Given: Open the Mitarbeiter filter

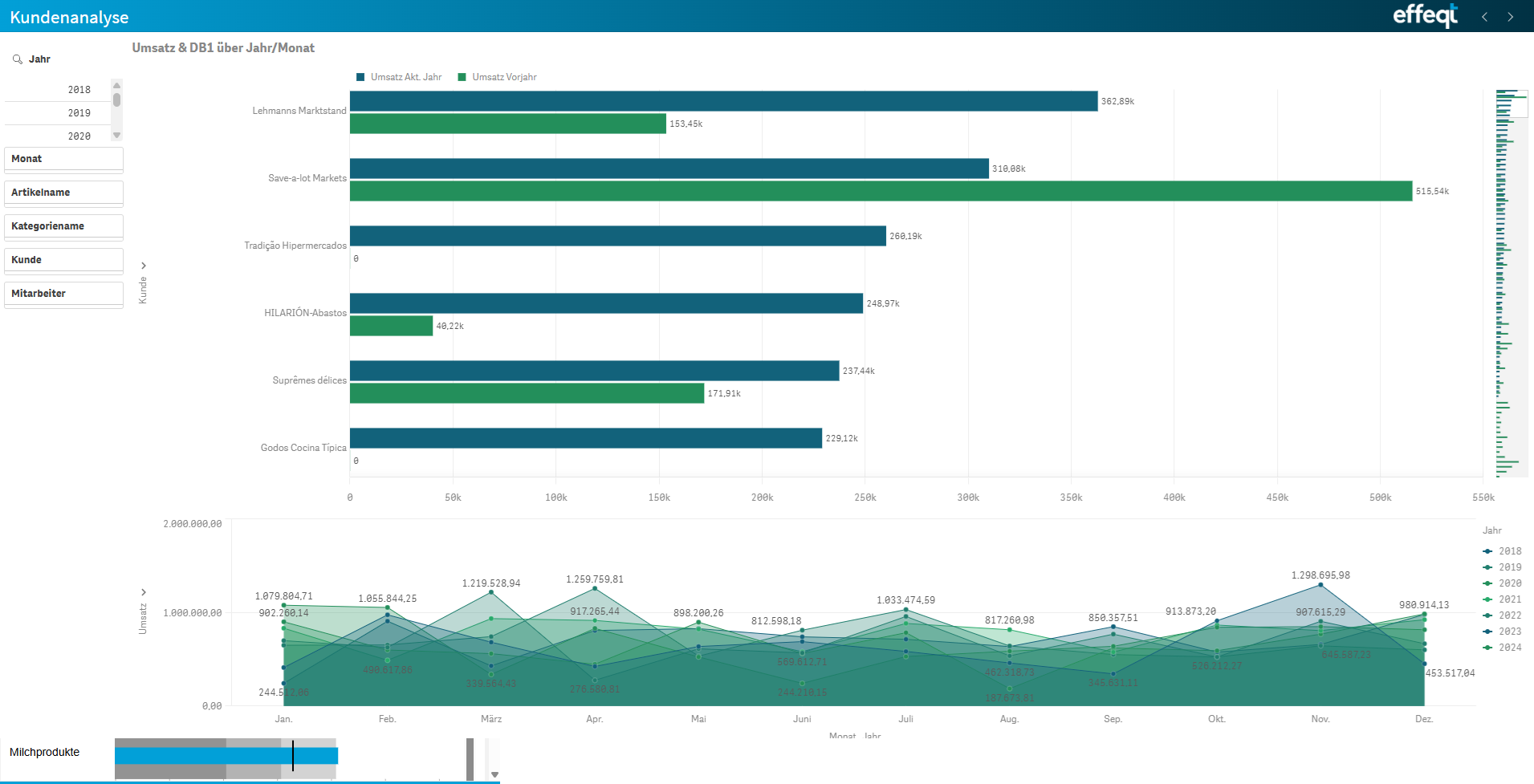Looking at the screenshot, I should point(63,294).
